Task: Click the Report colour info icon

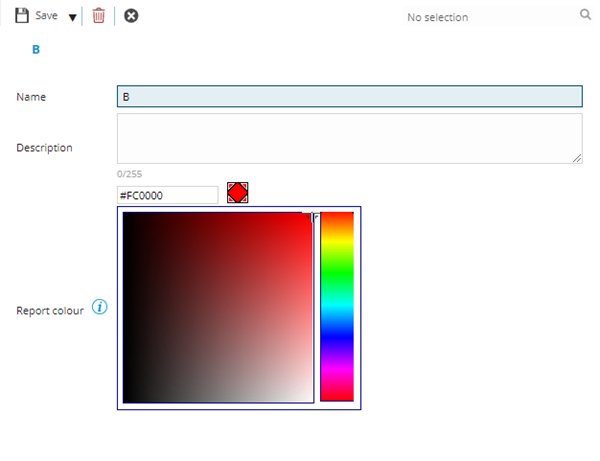Action: pos(99,307)
